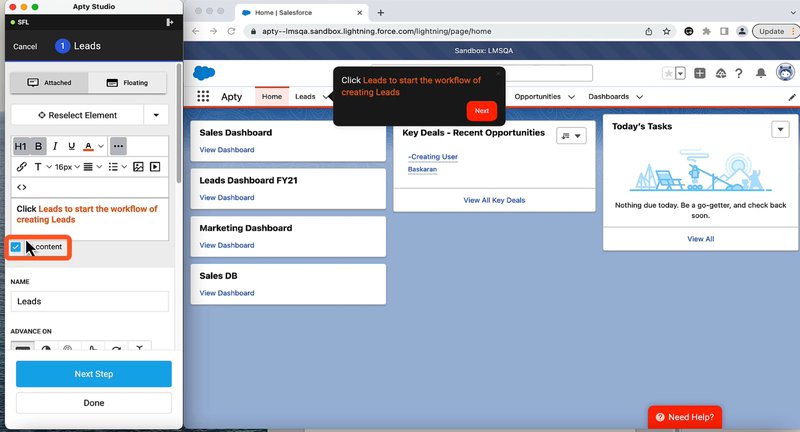This screenshot has height=432, width=800.
Task: Open the Opportunities navigation tab
Action: (x=545, y=97)
